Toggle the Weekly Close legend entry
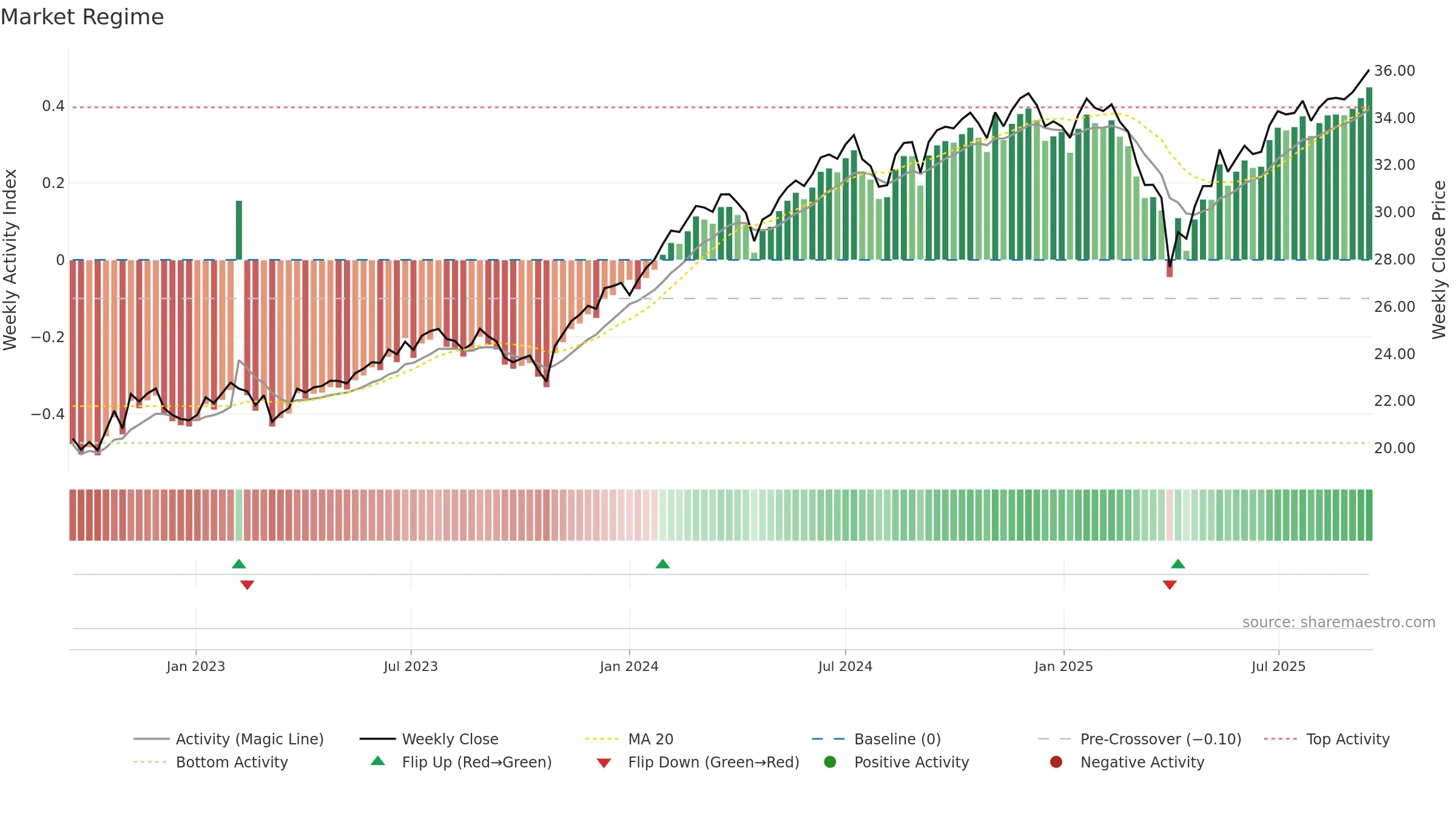 [429, 739]
